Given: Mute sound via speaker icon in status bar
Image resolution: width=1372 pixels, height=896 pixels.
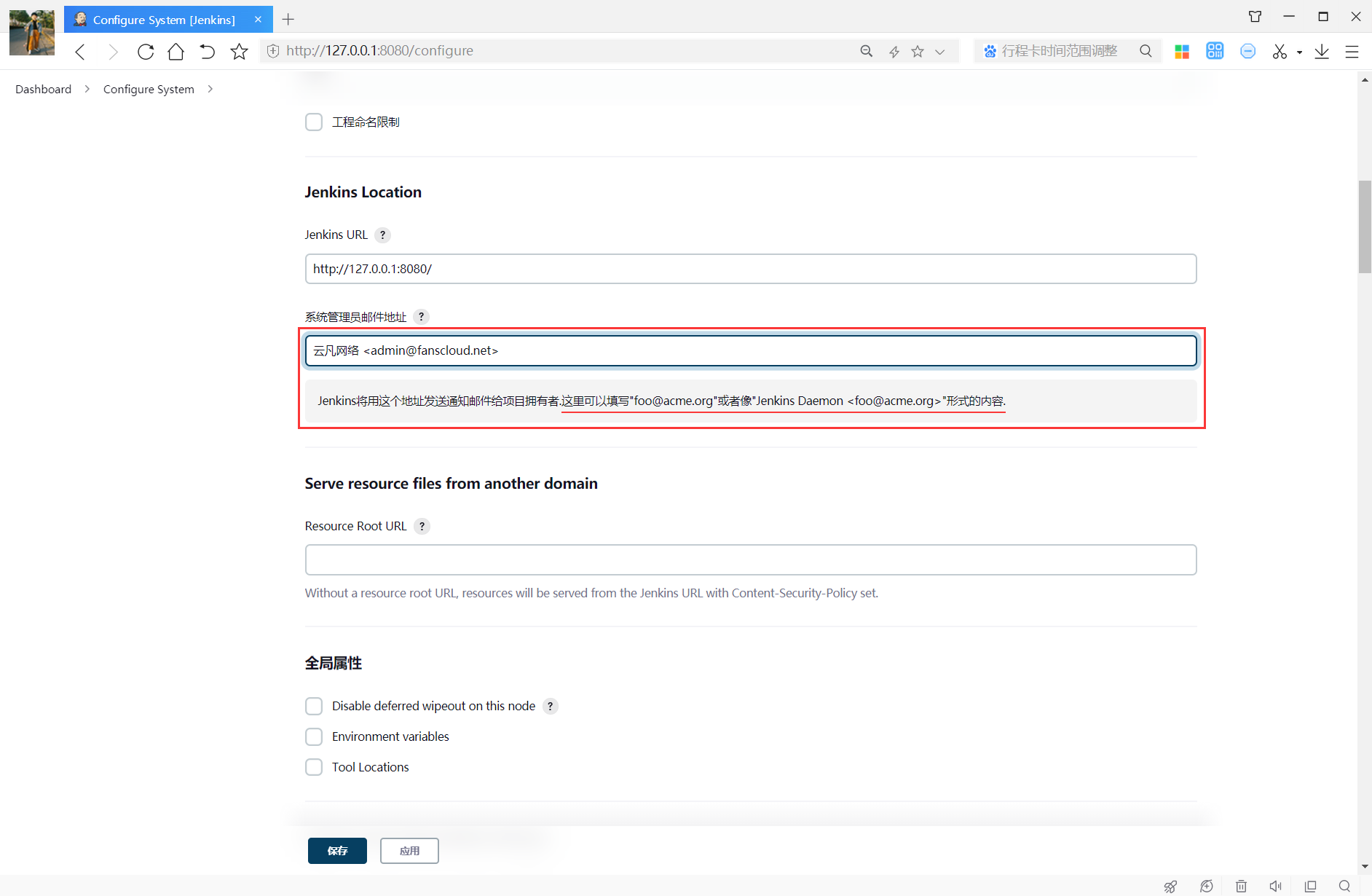Looking at the screenshot, I should (1275, 886).
